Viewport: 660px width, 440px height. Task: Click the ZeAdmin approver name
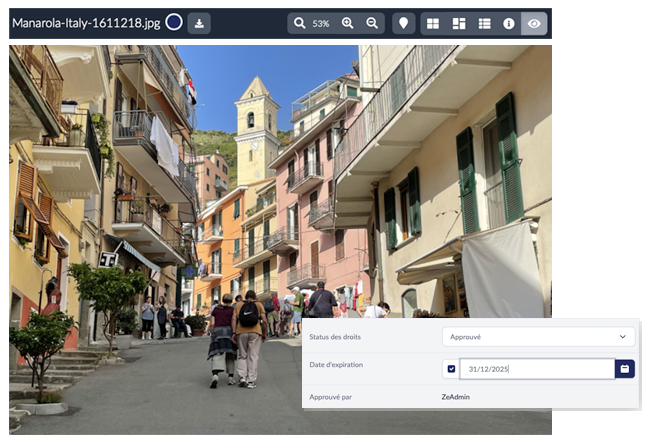[457, 397]
